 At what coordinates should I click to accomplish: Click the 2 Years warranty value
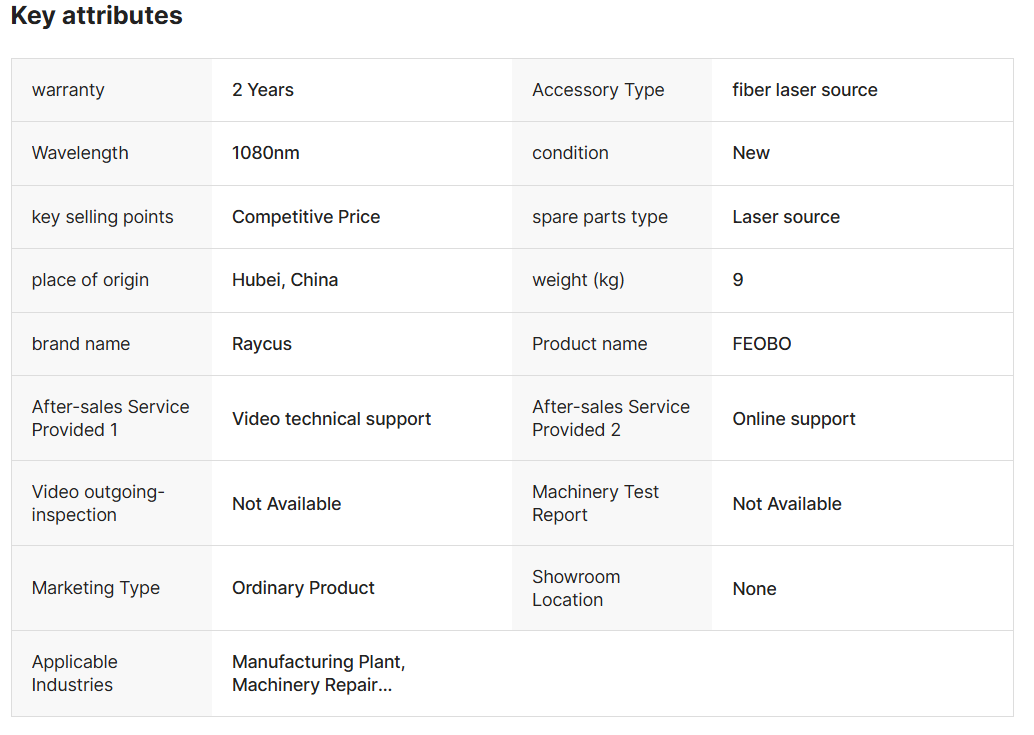coord(262,90)
